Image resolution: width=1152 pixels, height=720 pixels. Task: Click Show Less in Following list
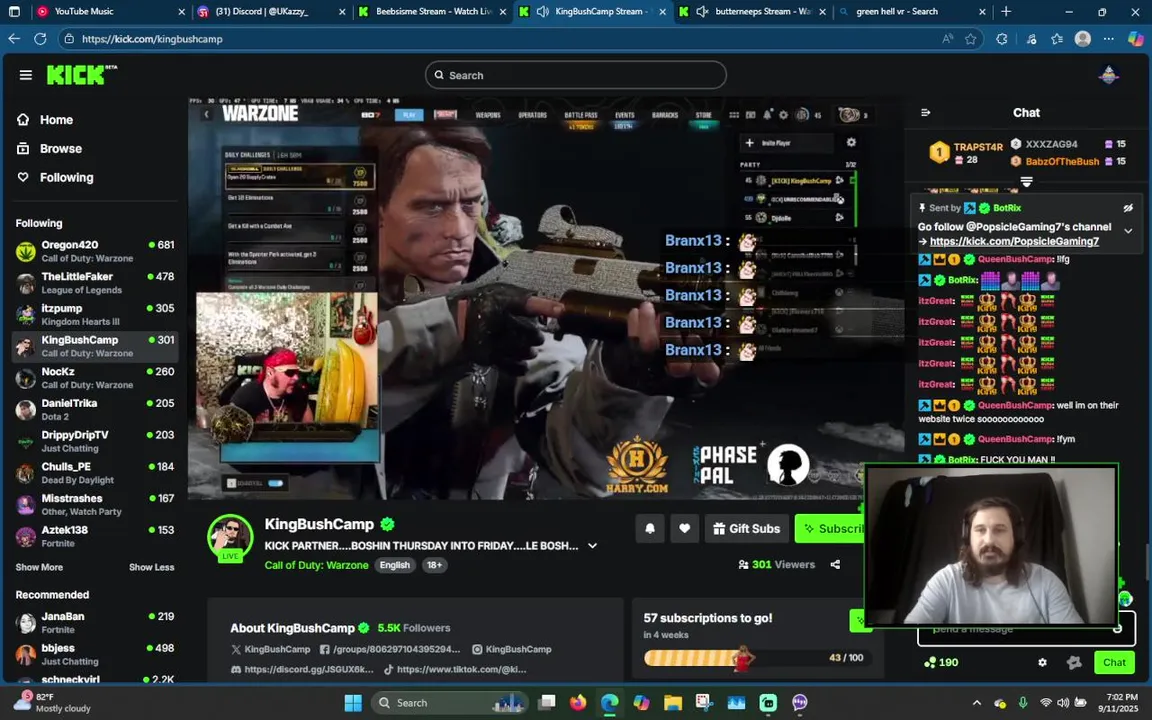click(151, 567)
